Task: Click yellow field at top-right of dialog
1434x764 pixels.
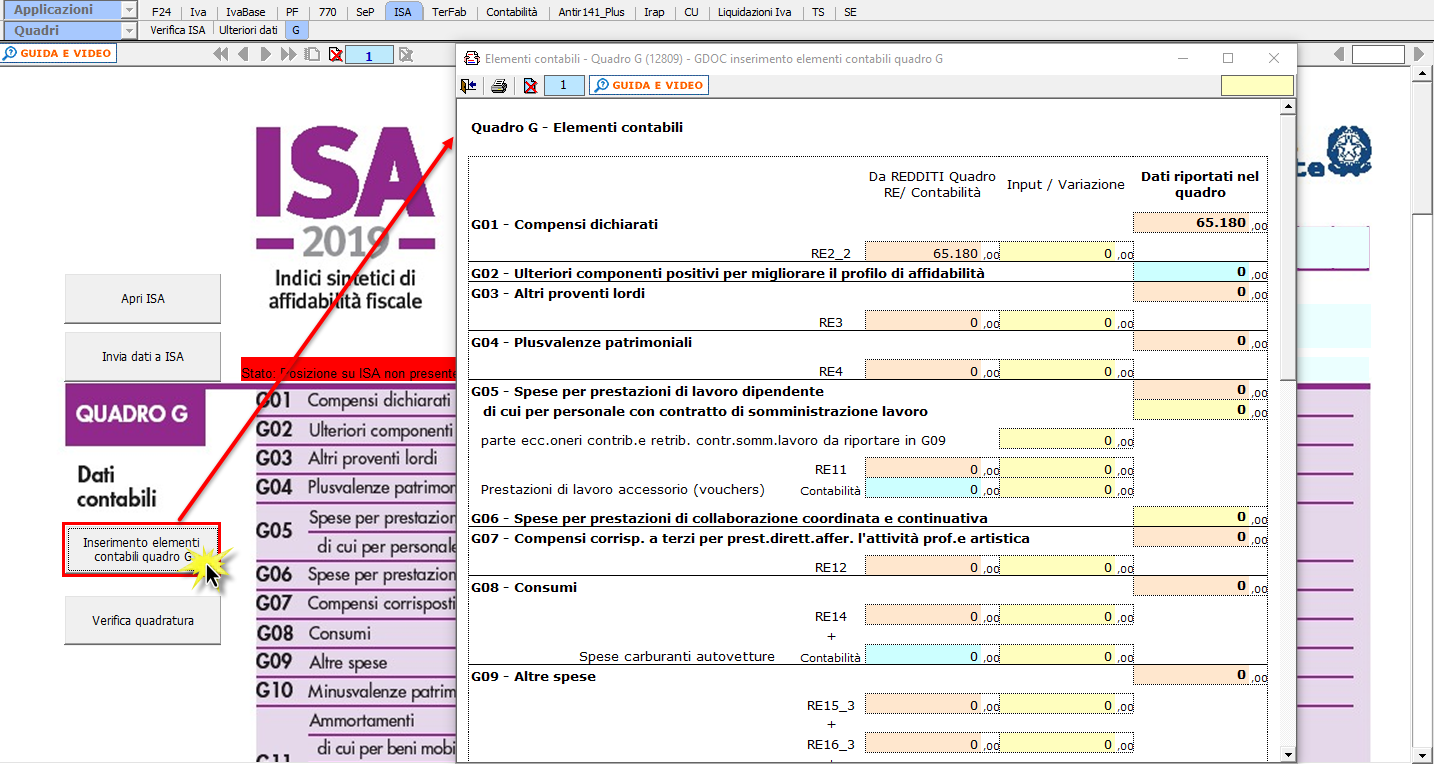Action: click(x=1257, y=86)
